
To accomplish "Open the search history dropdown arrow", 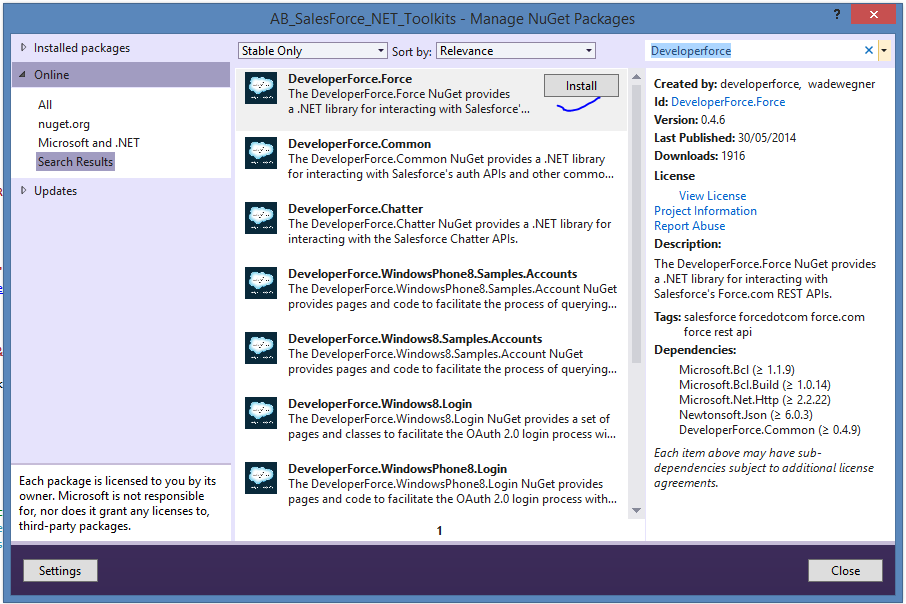I will (884, 51).
